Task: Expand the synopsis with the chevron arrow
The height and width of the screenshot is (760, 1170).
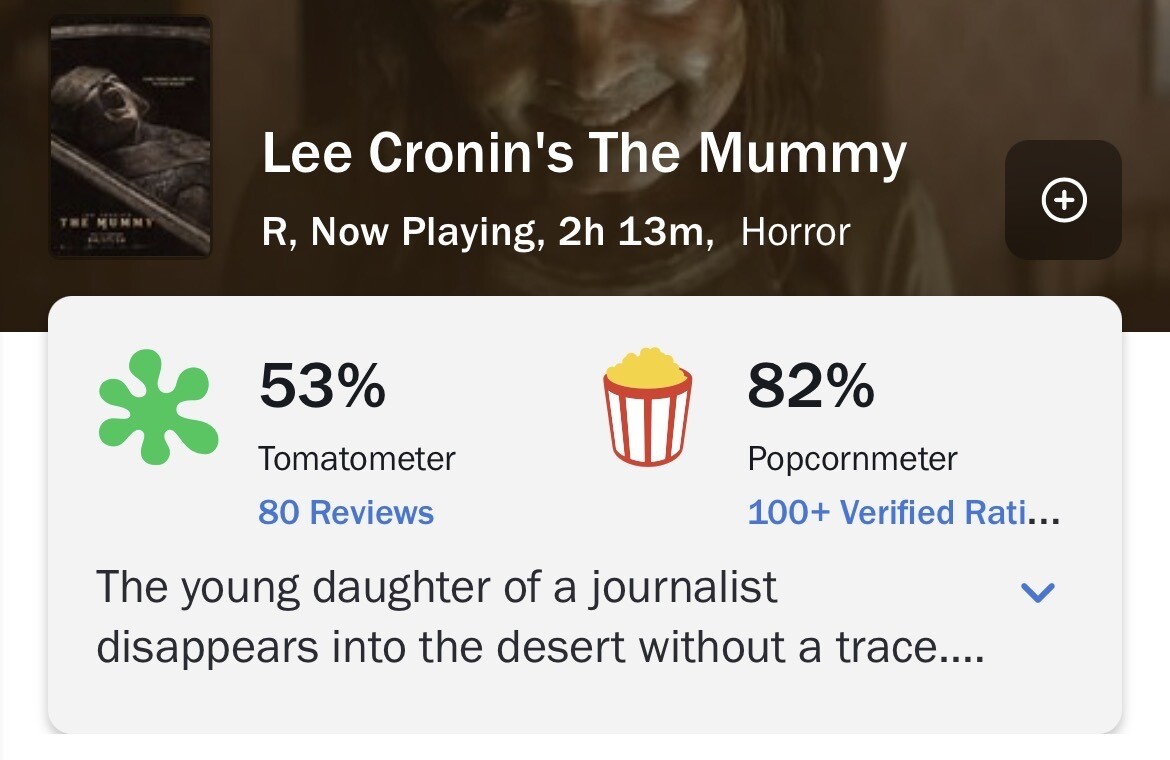Action: tap(1037, 593)
